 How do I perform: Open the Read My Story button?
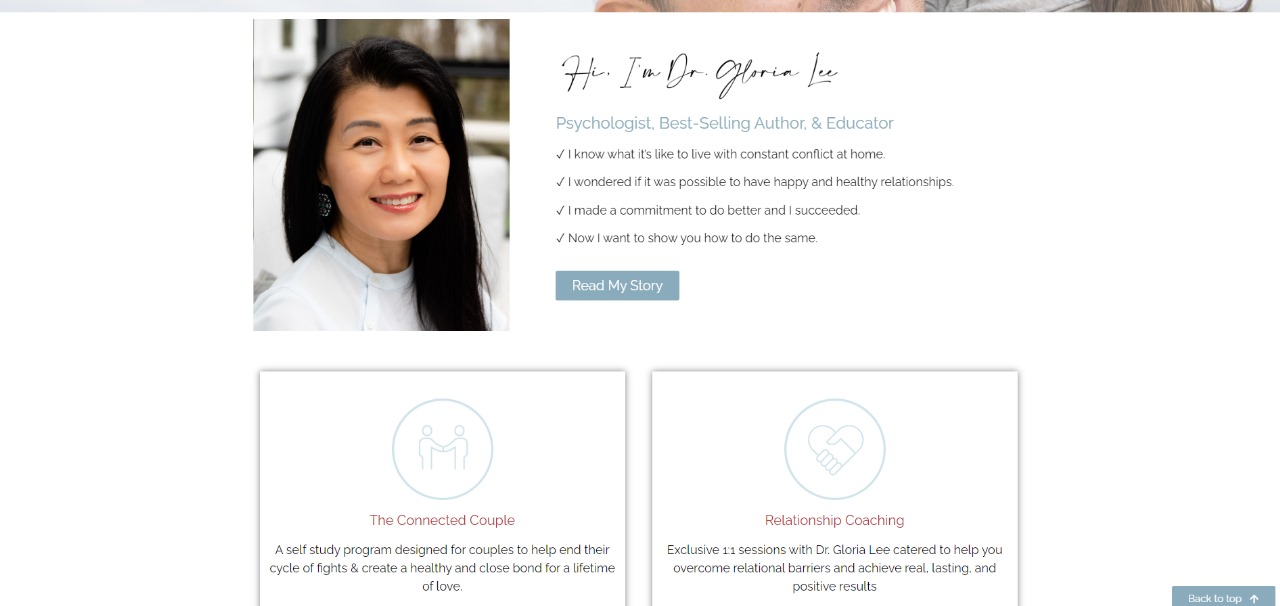pyautogui.click(x=617, y=285)
